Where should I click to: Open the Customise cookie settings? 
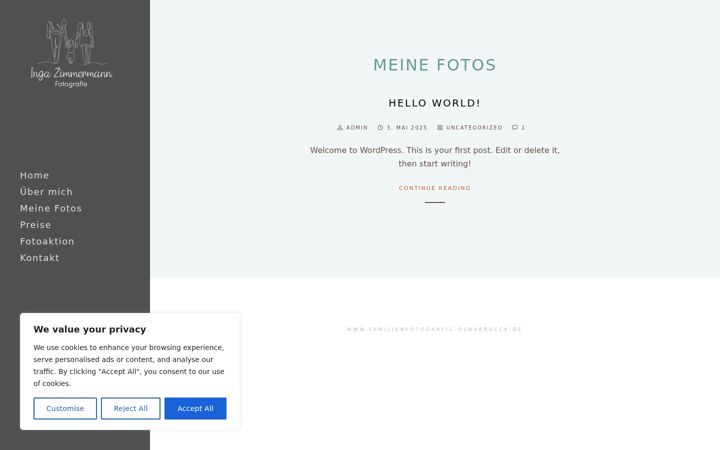pyautogui.click(x=65, y=408)
